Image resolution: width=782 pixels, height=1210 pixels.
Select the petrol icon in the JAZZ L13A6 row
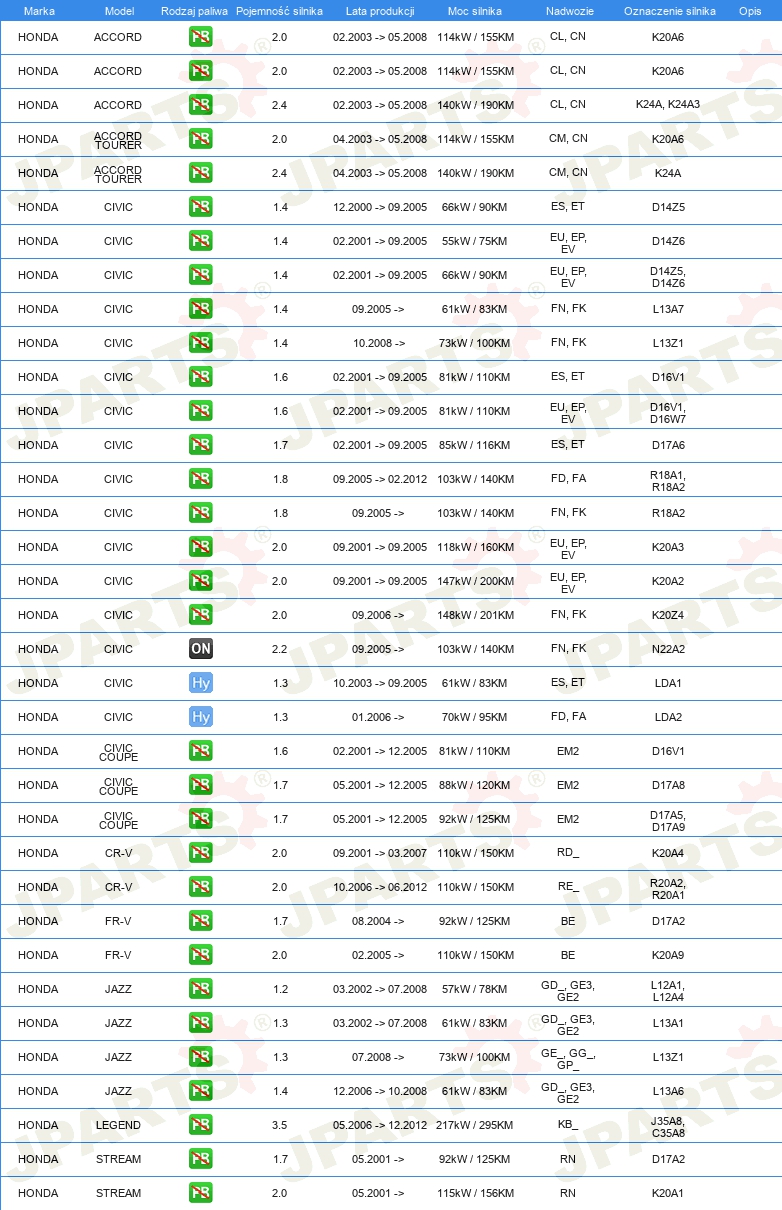201,1091
